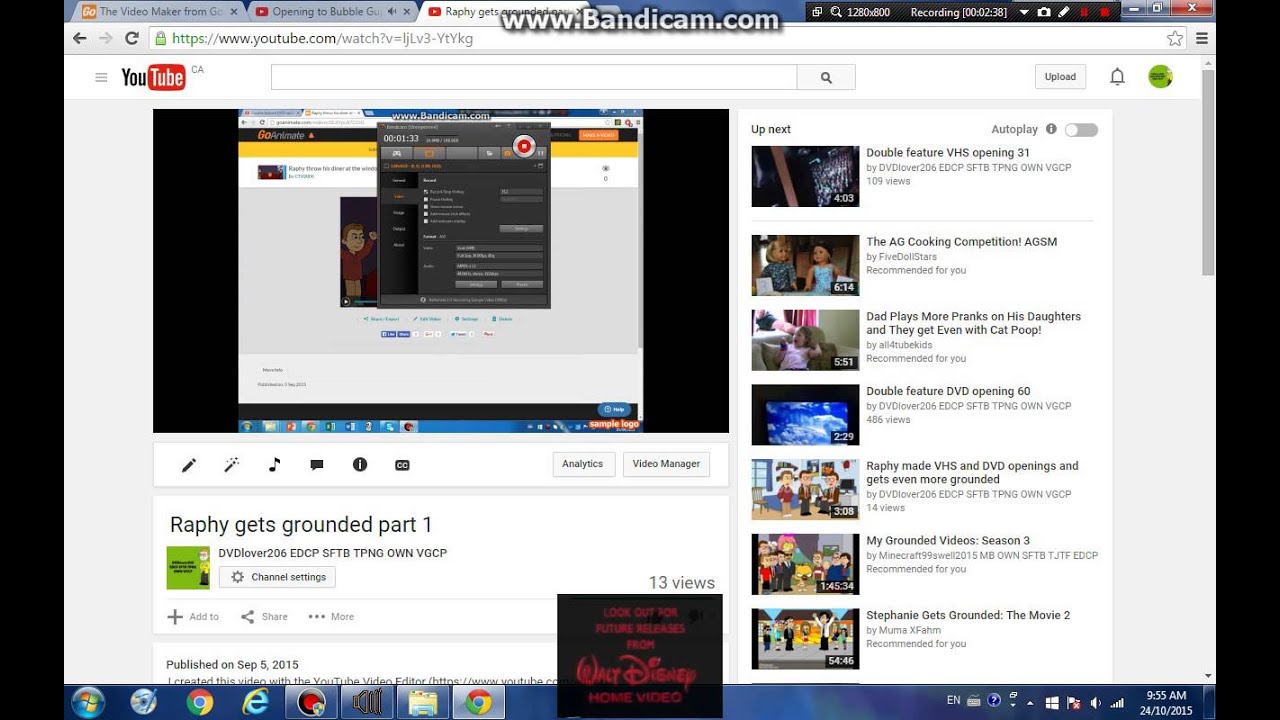Click the Share button
Viewport: 1280px width, 720px height.
tap(264, 617)
